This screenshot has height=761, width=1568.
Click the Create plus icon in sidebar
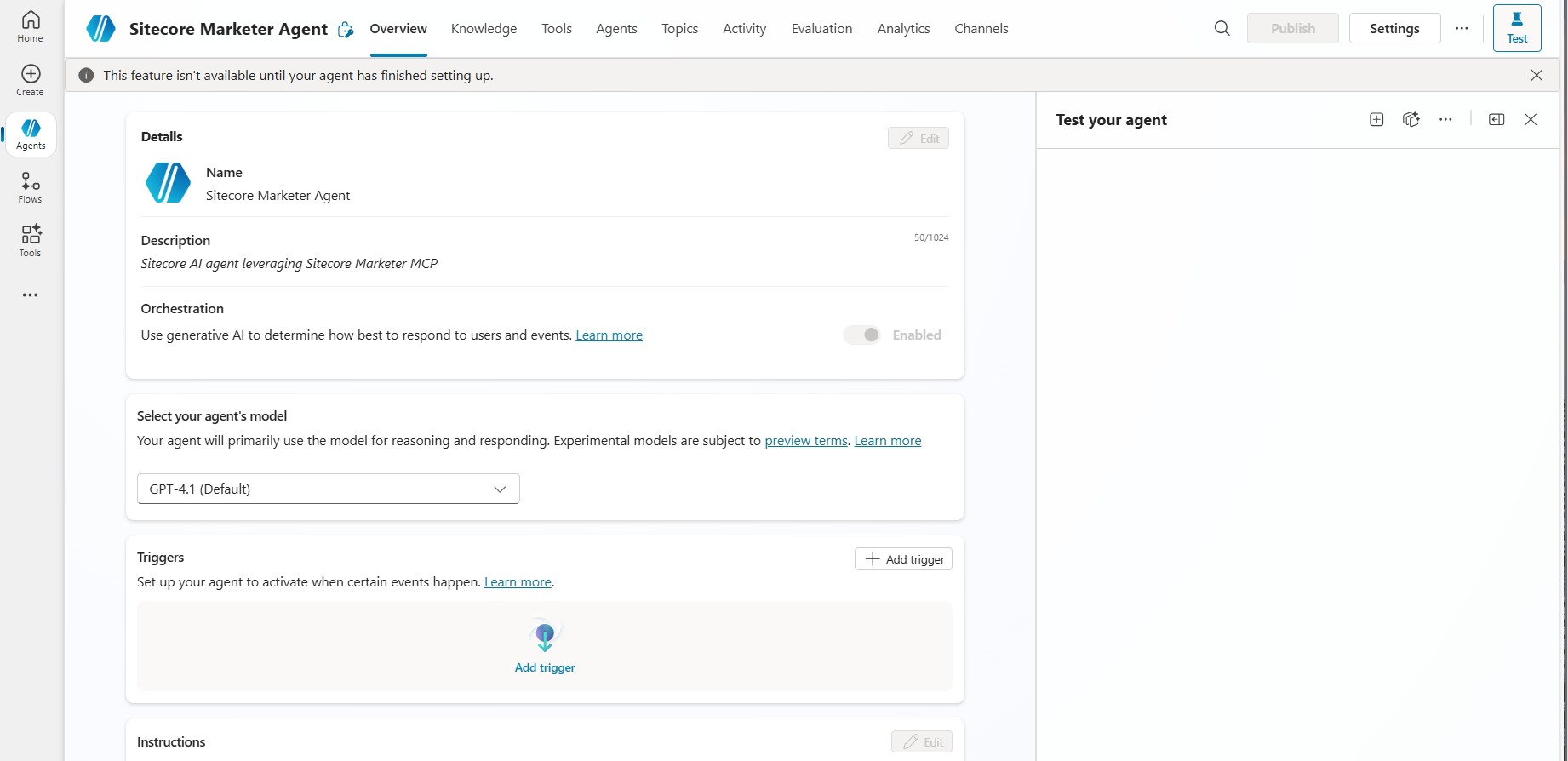pos(31,80)
